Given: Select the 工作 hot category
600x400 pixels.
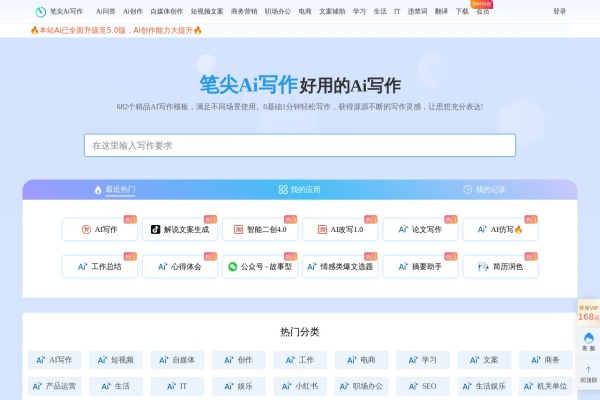Looking at the screenshot, I should (x=300, y=360).
